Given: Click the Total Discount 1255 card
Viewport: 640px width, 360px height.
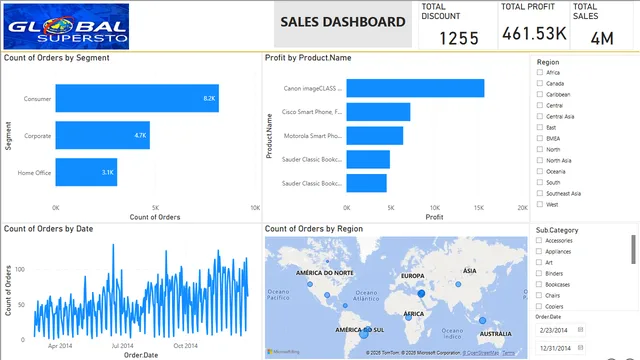Looking at the screenshot, I should tap(458, 25).
